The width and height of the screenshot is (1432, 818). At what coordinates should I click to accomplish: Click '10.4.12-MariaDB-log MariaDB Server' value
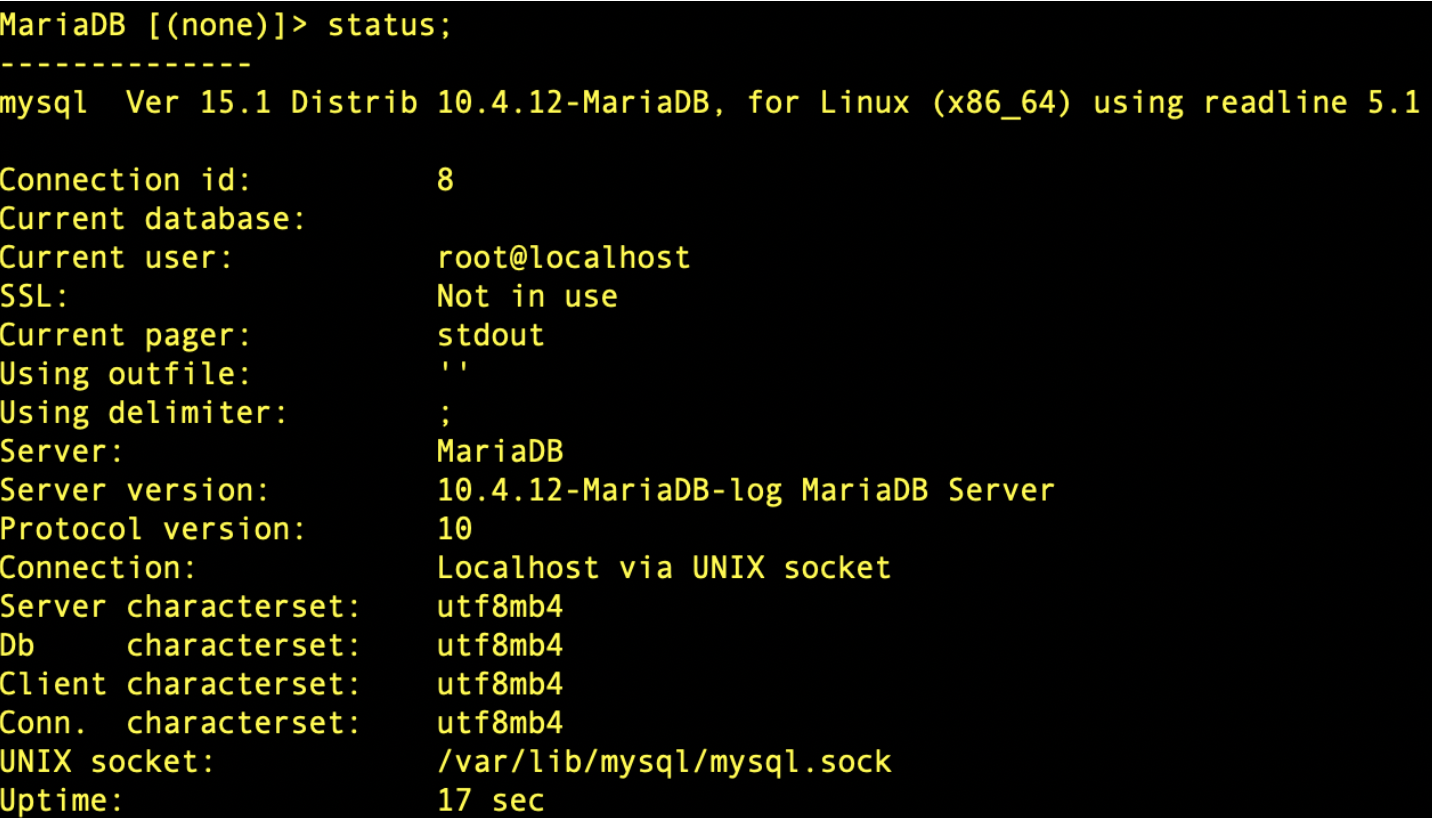pos(746,491)
